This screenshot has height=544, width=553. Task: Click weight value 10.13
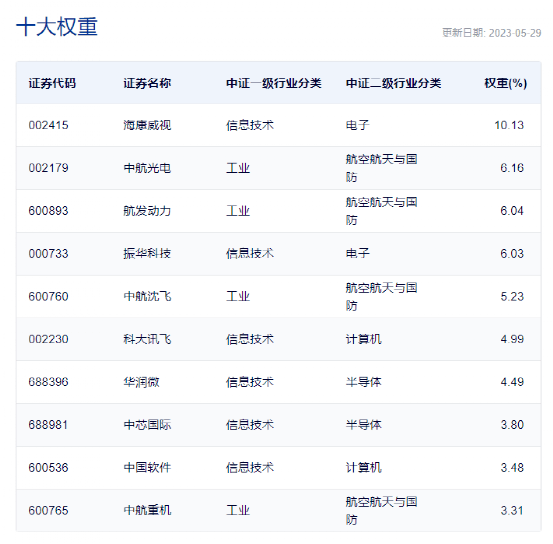pyautogui.click(x=509, y=125)
